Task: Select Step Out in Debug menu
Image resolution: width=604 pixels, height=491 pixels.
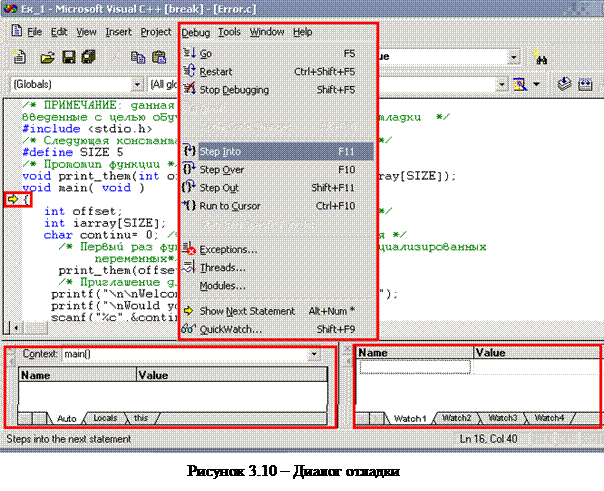Action: click(x=277, y=188)
